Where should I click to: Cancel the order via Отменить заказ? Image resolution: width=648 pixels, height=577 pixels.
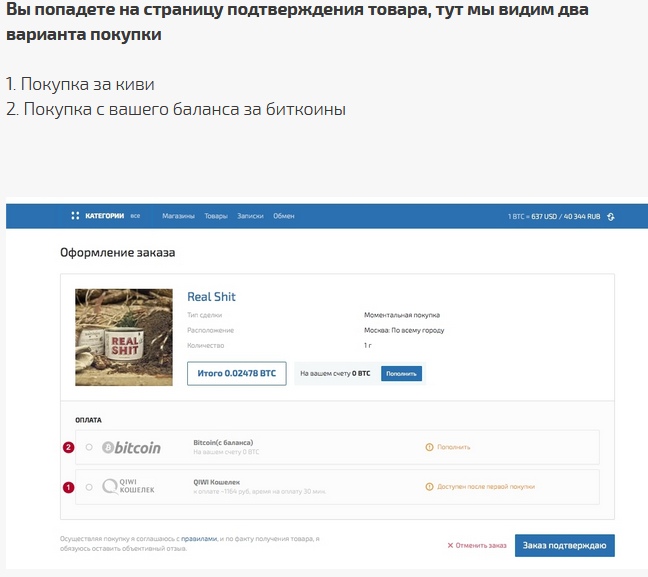tap(477, 546)
